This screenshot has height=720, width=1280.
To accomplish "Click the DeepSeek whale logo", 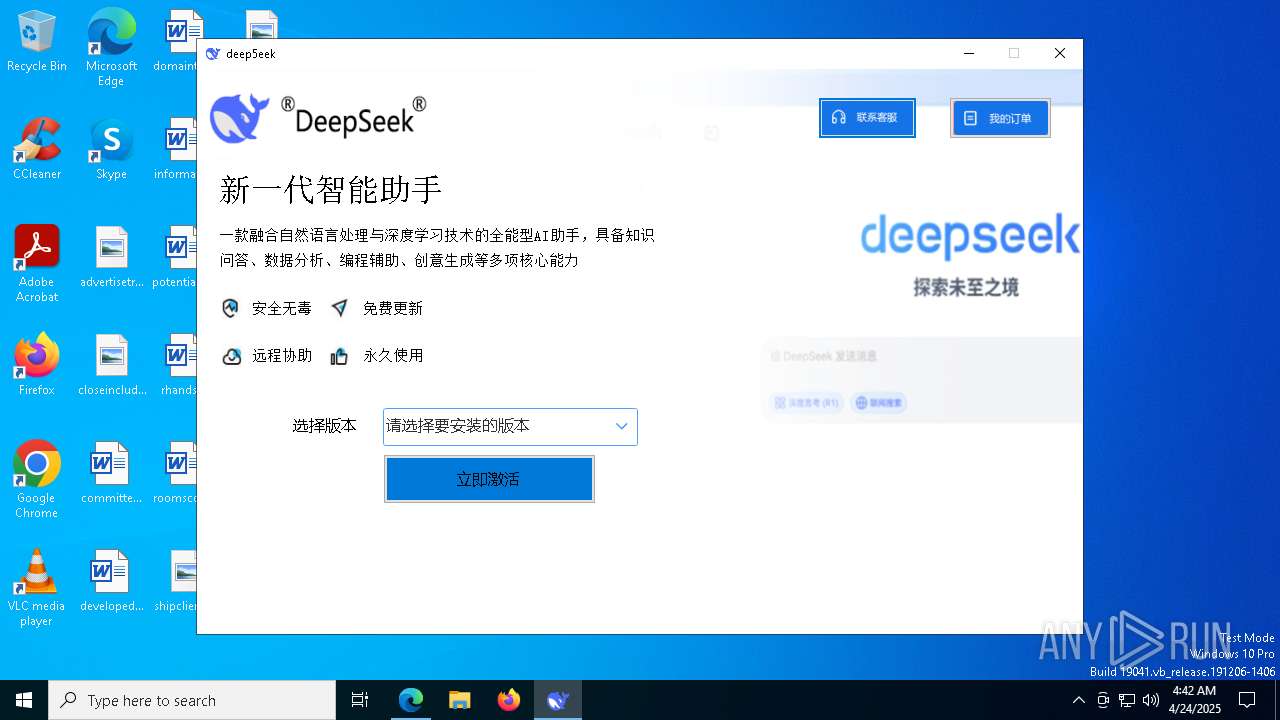I will point(240,118).
